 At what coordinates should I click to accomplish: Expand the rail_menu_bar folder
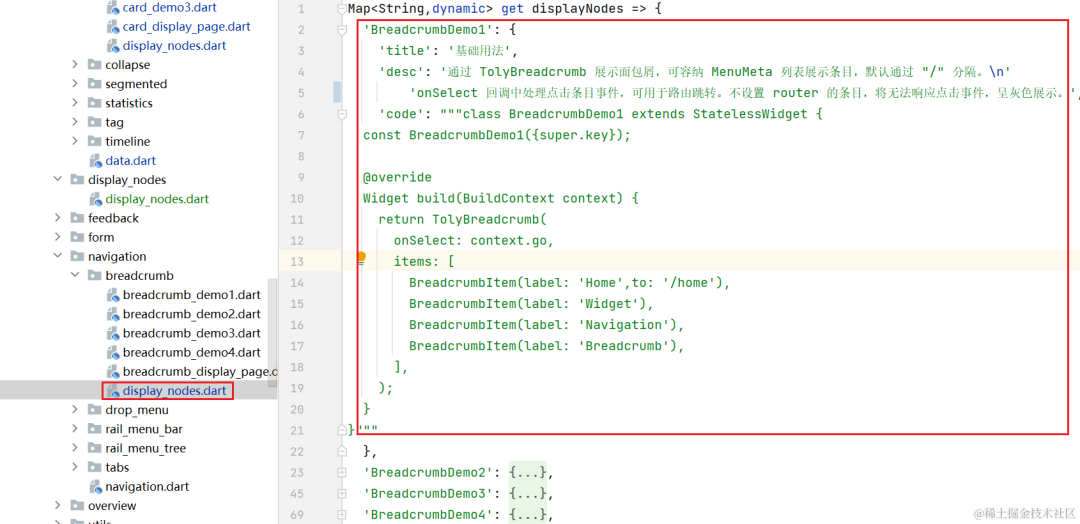coord(75,429)
